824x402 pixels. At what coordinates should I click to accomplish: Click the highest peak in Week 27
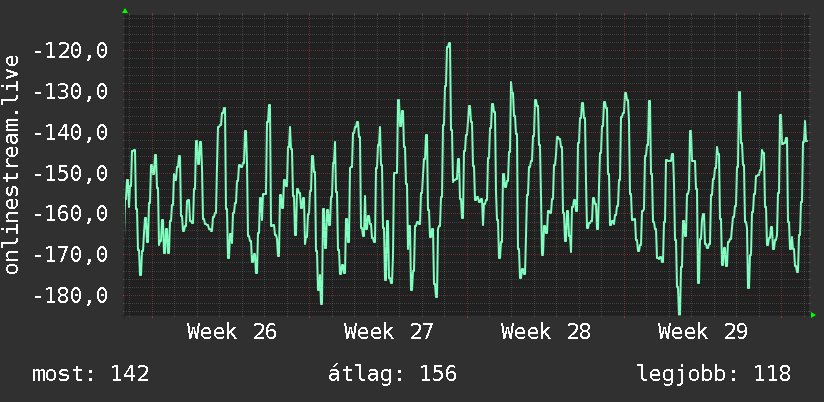[x=448, y=44]
